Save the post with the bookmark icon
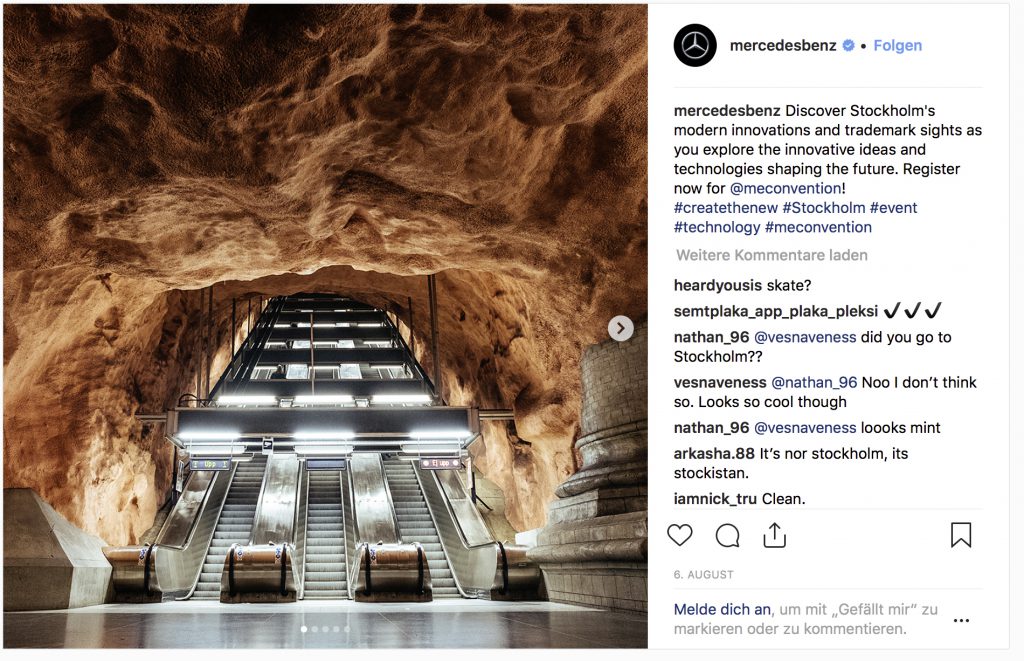Image resolution: width=1024 pixels, height=661 pixels. [961, 535]
